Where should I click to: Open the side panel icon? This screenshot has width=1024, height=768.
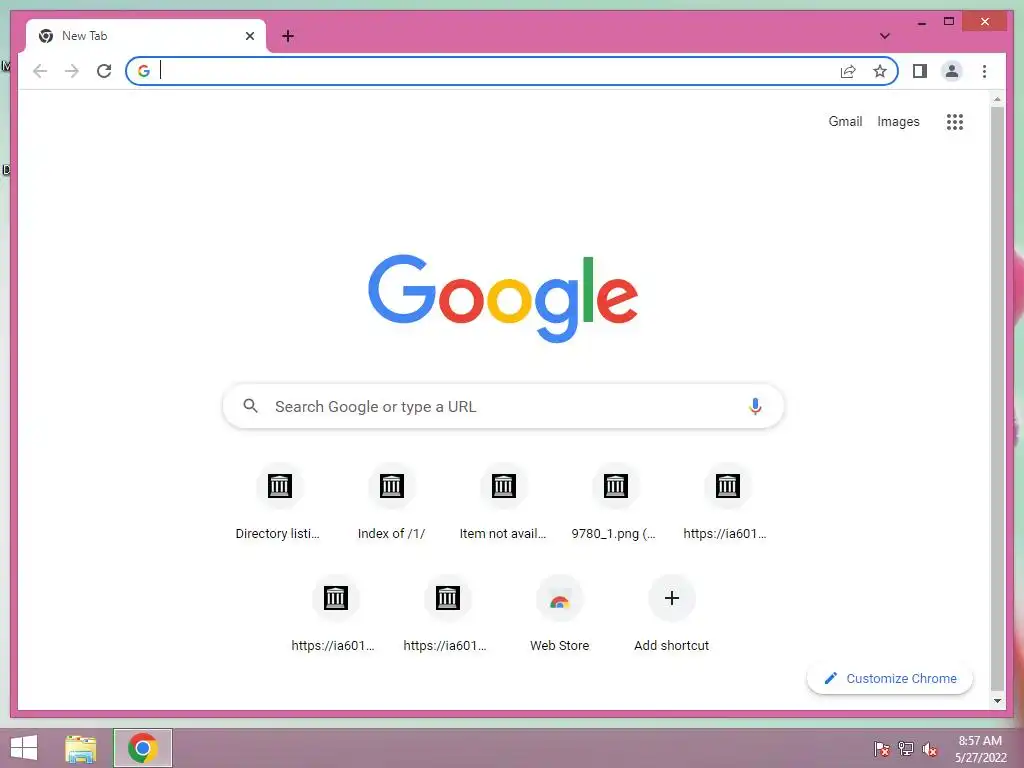click(x=920, y=71)
